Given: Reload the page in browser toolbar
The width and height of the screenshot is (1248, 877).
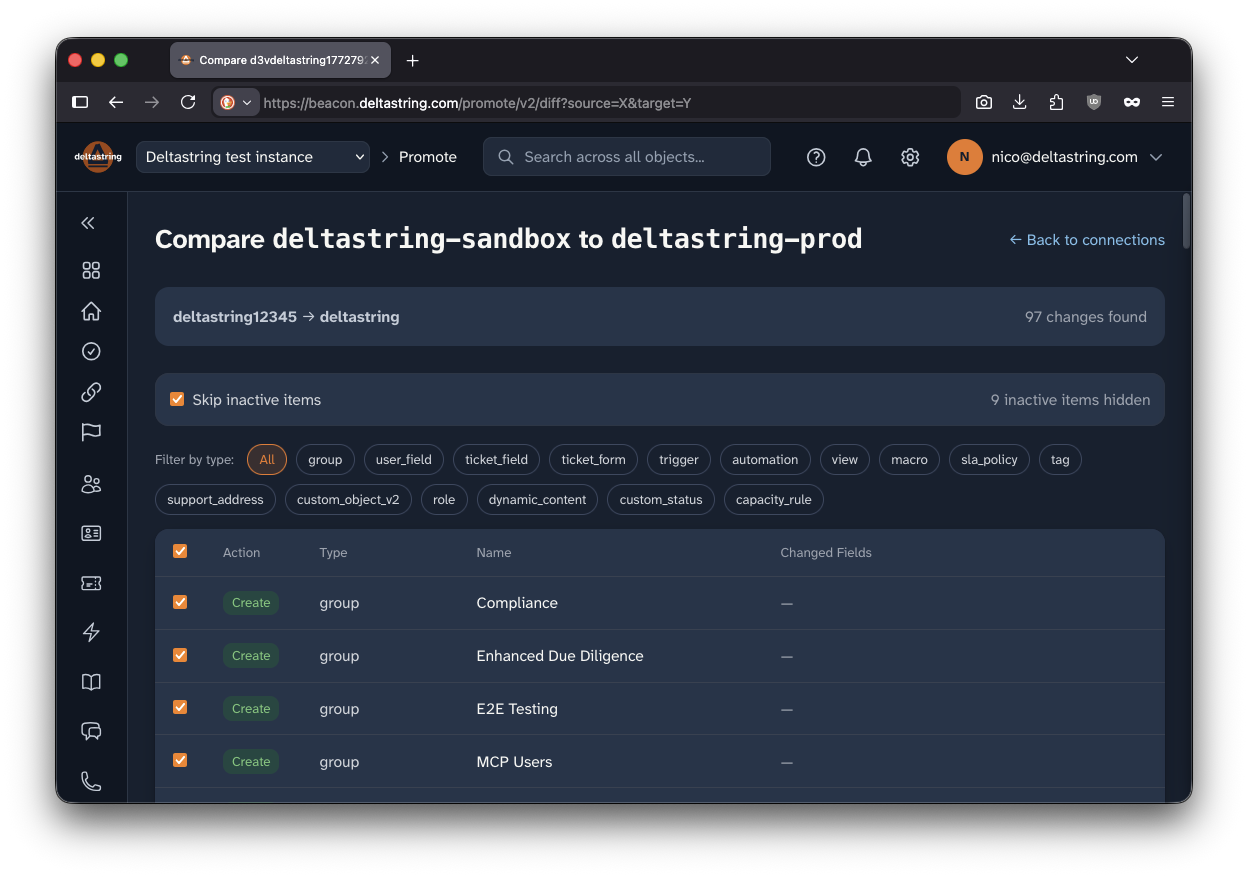Looking at the screenshot, I should (188, 102).
